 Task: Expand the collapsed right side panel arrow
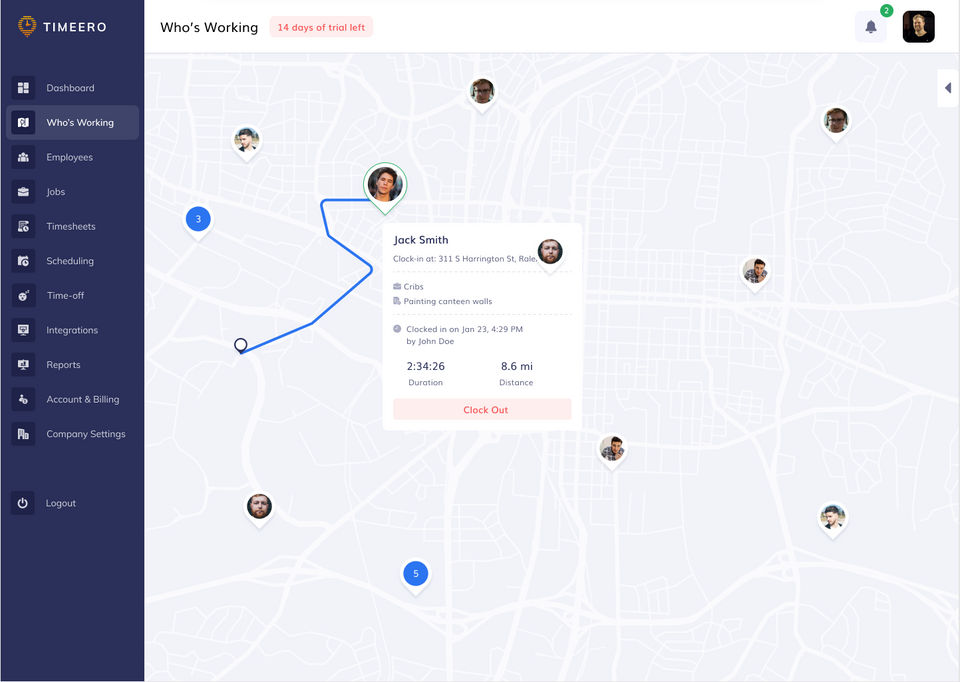[948, 88]
